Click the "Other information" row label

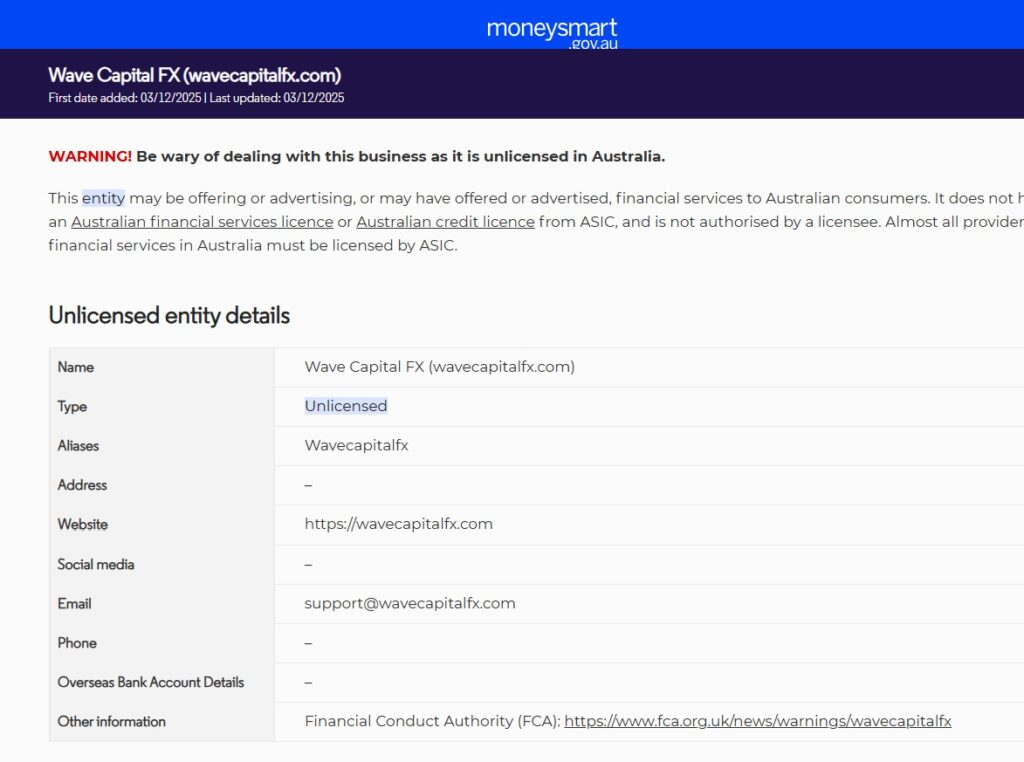coord(112,721)
